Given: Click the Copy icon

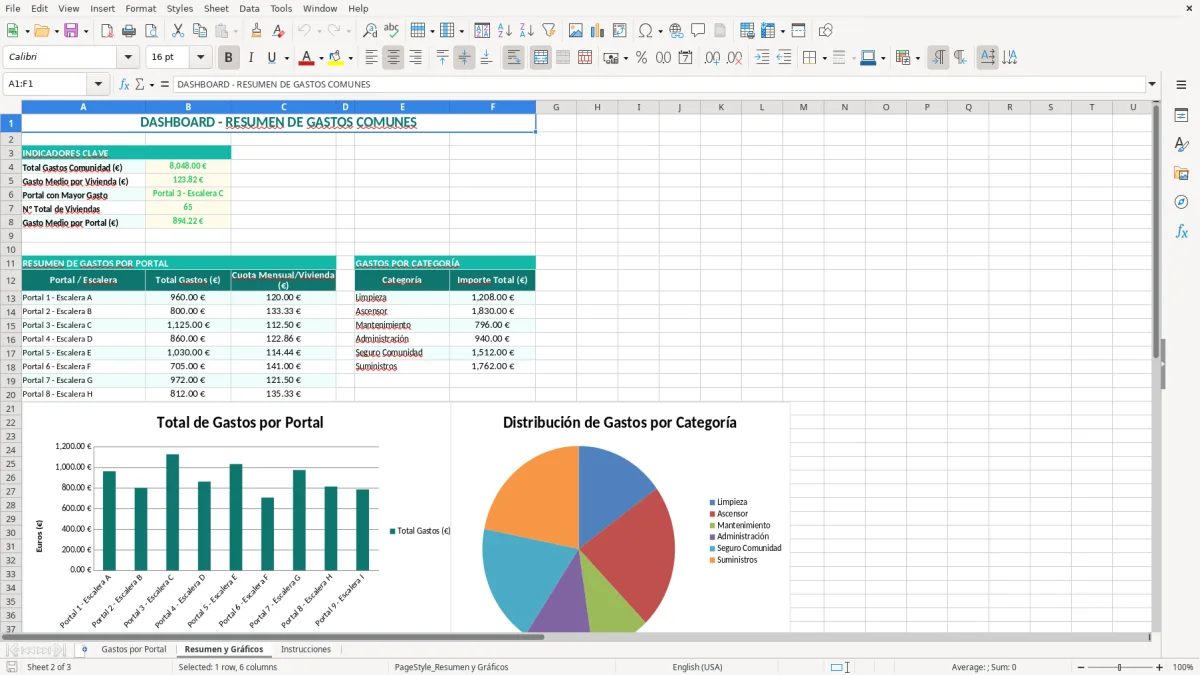Looking at the screenshot, I should [199, 31].
